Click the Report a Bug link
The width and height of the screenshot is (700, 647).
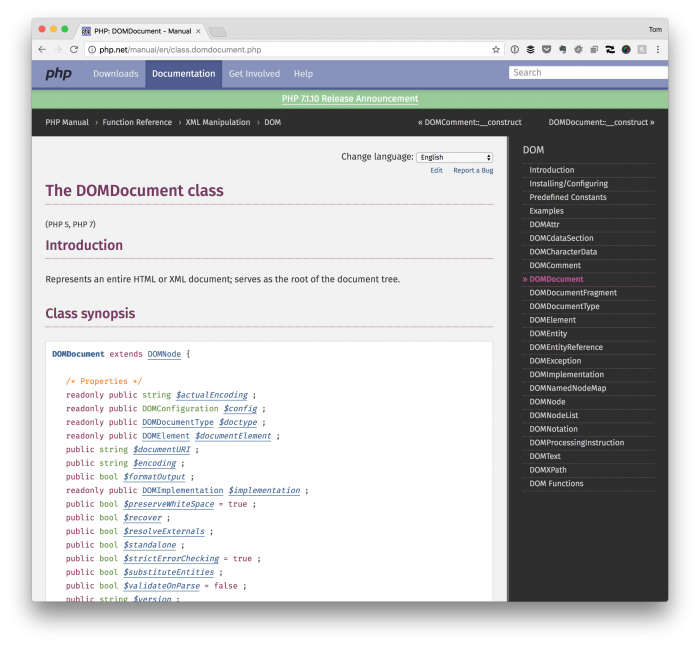[x=473, y=171]
